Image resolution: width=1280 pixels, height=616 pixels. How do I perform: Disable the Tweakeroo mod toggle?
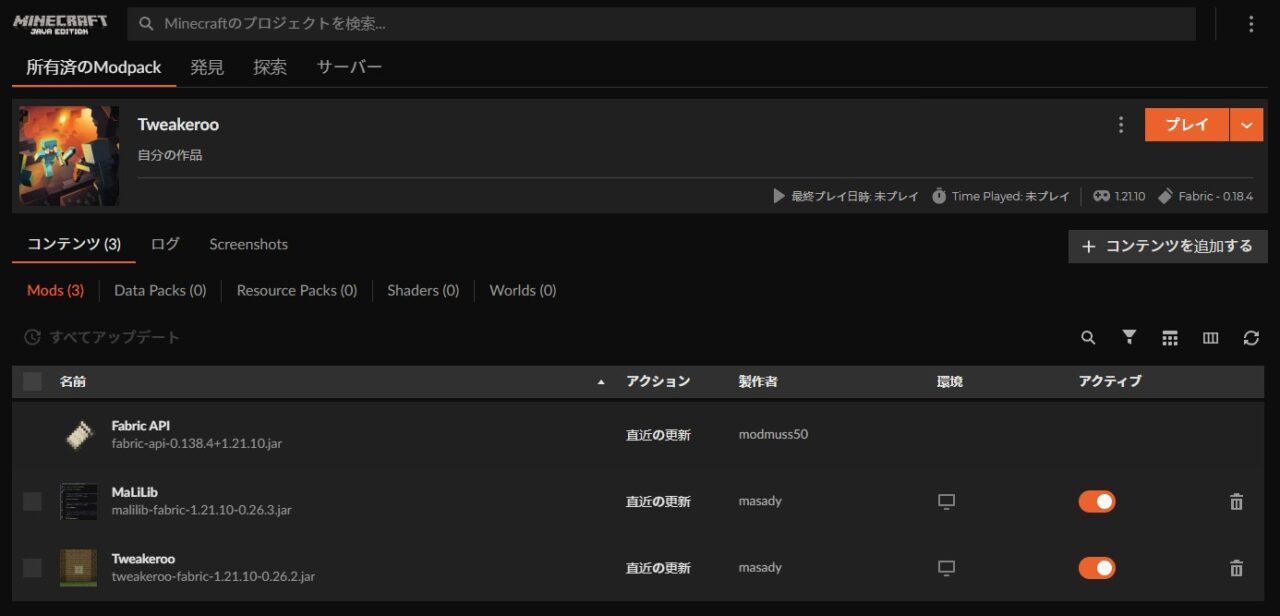[x=1096, y=568]
